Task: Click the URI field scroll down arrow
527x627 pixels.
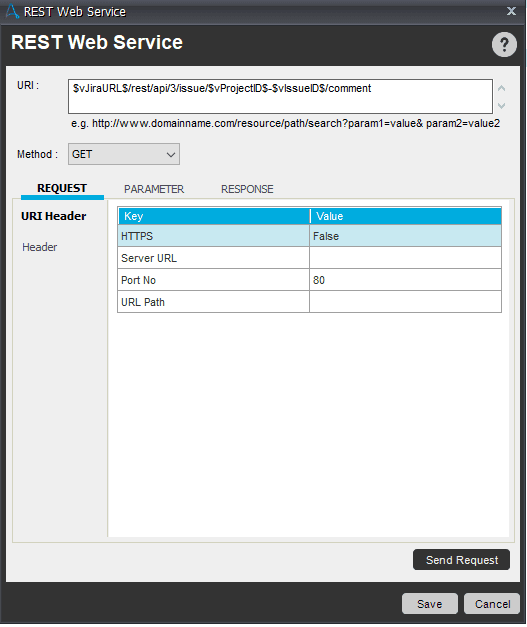Action: pos(501,106)
